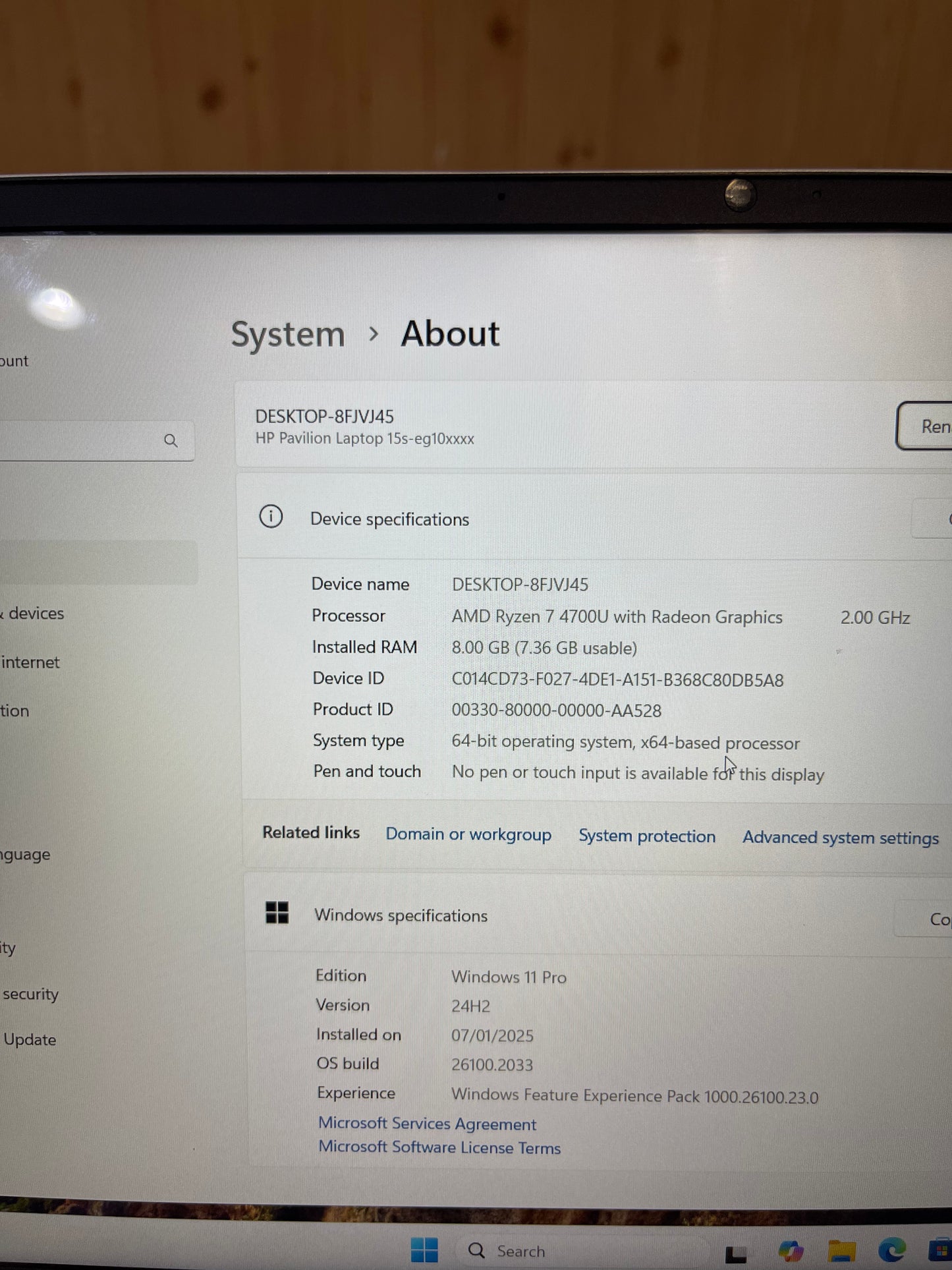Click the 8.00 GB installed RAM value
The image size is (952, 1270).
click(544, 648)
